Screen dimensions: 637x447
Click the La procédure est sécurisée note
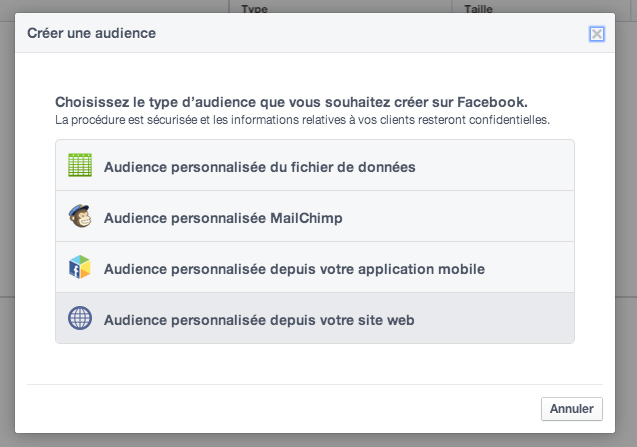click(x=302, y=120)
